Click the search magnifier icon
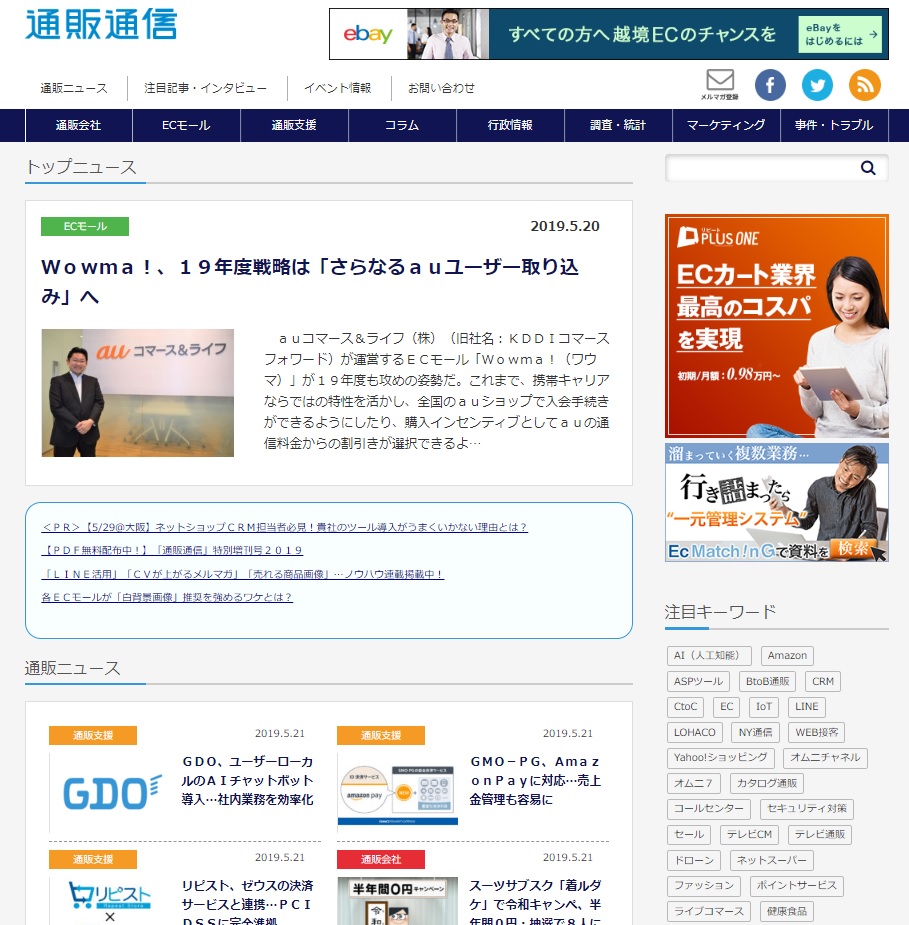The width and height of the screenshot is (909, 925). [868, 168]
